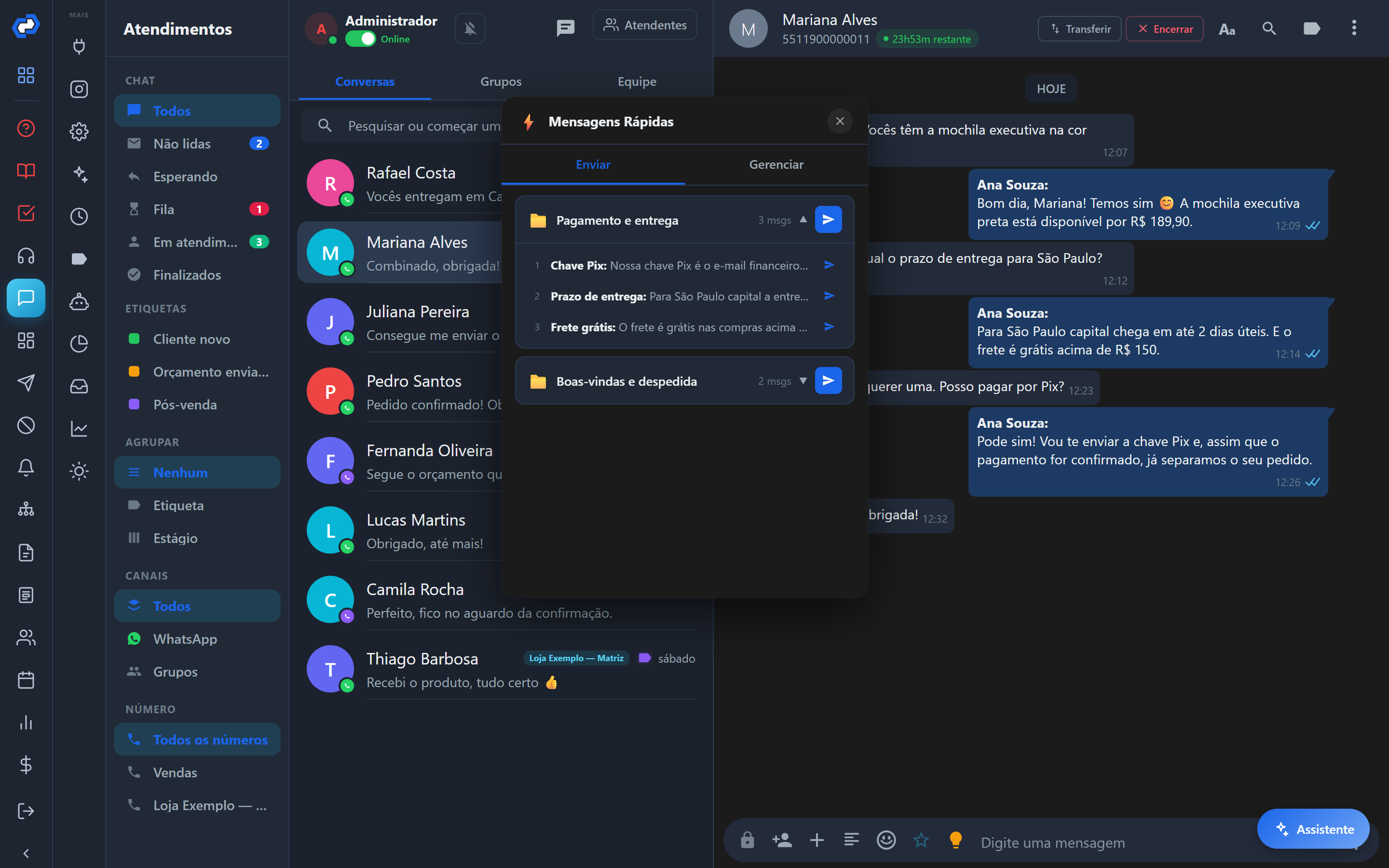Click the star quick messages icon
This screenshot has height=868, width=1389.
(921, 841)
